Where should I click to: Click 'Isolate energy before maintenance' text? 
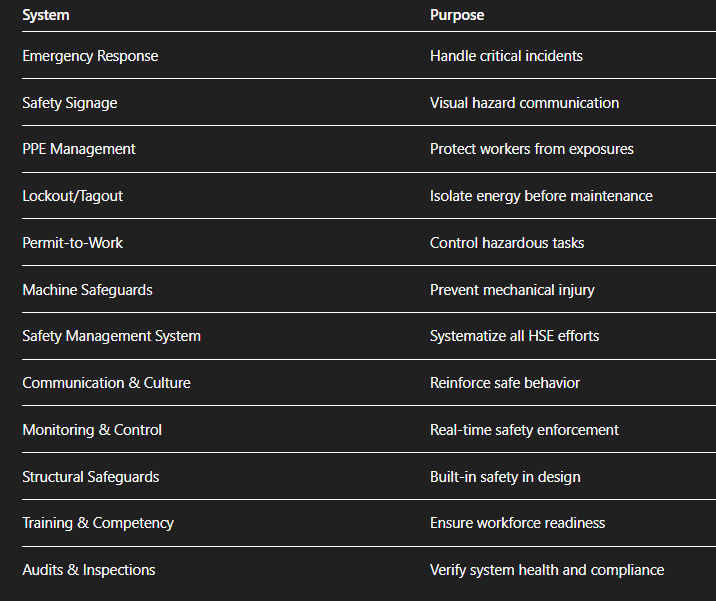pyautogui.click(x=541, y=196)
